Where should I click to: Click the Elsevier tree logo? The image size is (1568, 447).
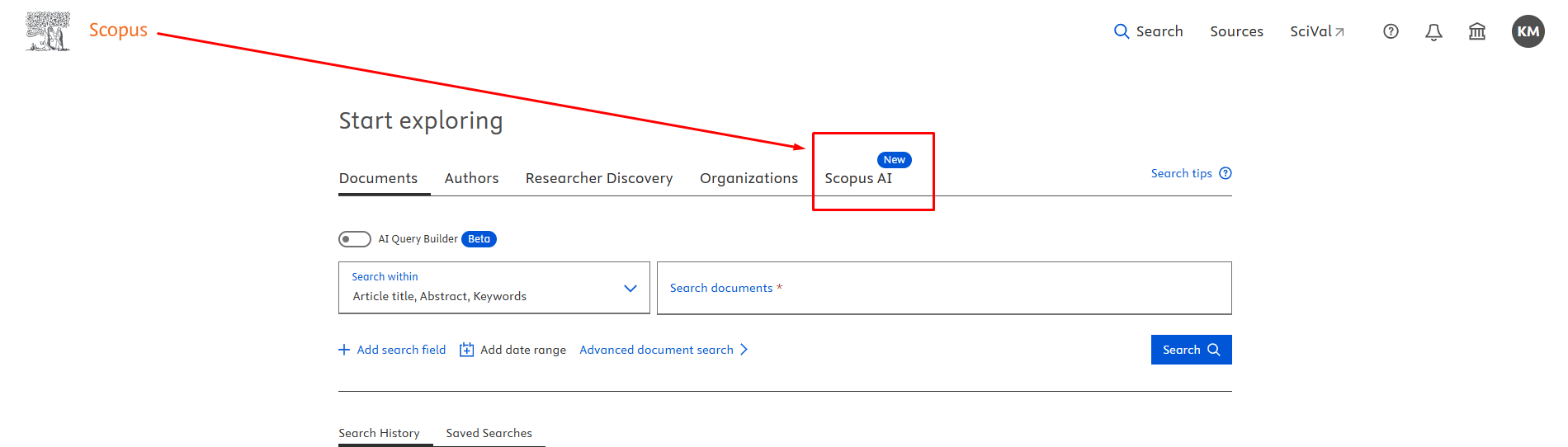[x=48, y=31]
